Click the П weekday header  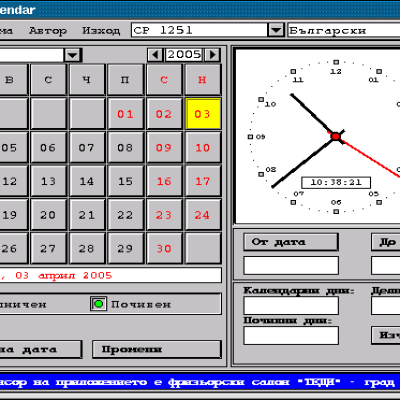[125, 80]
